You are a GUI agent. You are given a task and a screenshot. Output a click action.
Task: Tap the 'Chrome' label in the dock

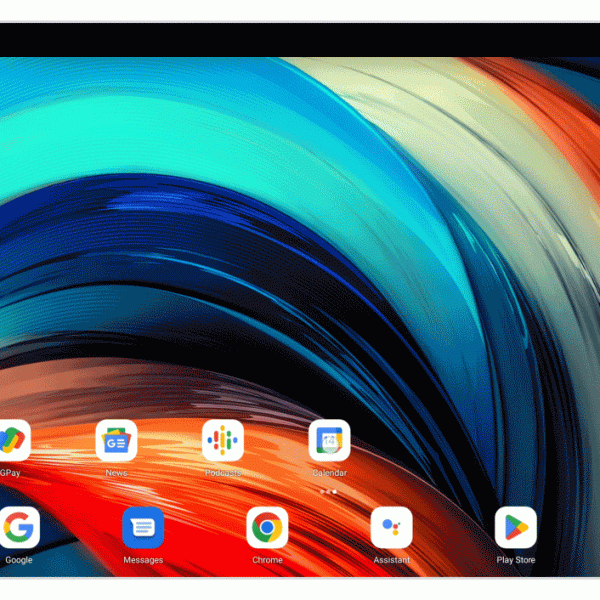[x=267, y=560]
